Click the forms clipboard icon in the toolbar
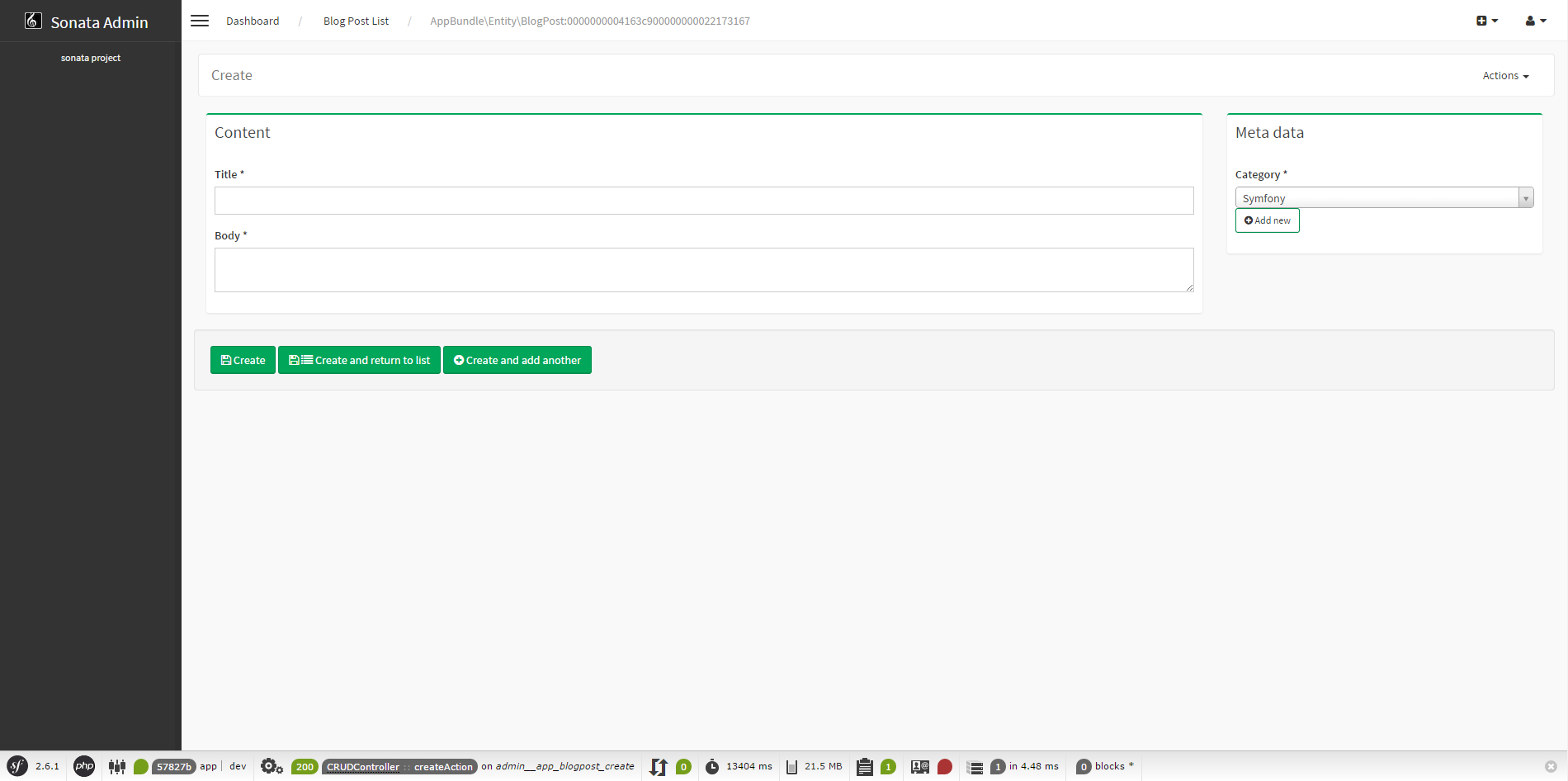 [865, 766]
